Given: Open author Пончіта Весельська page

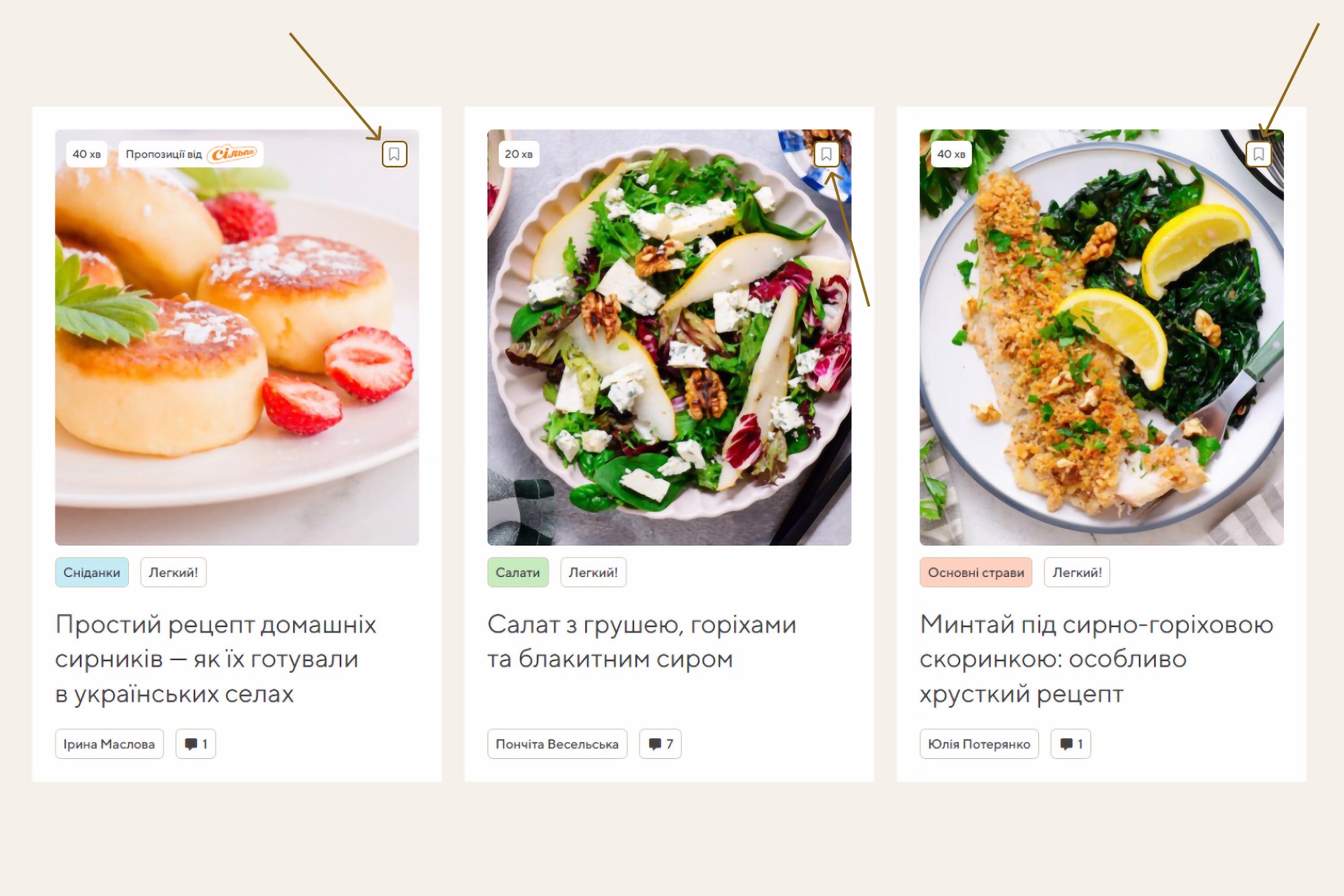Looking at the screenshot, I should point(557,744).
